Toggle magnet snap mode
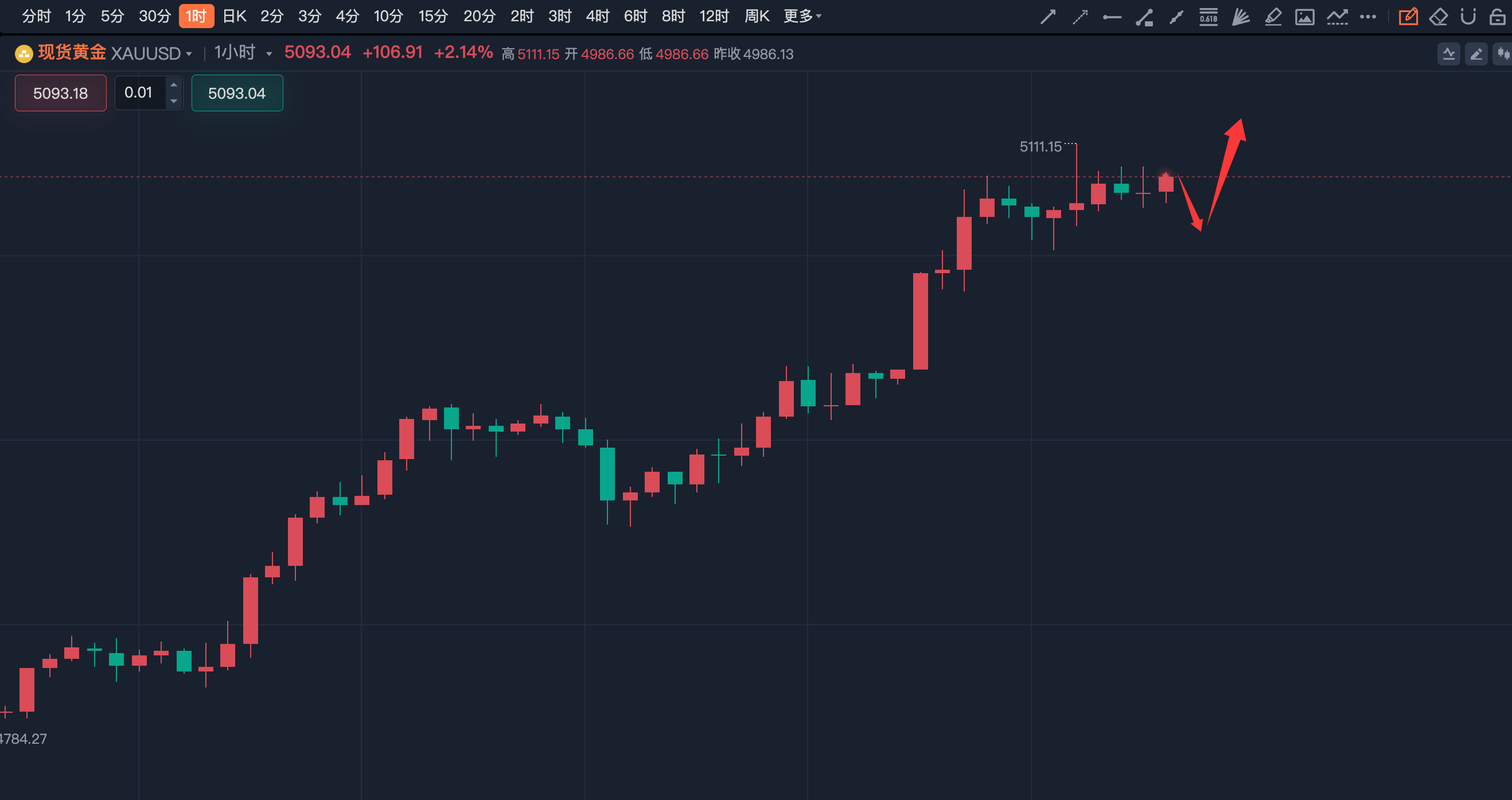This screenshot has height=800, width=1512. (x=1468, y=17)
